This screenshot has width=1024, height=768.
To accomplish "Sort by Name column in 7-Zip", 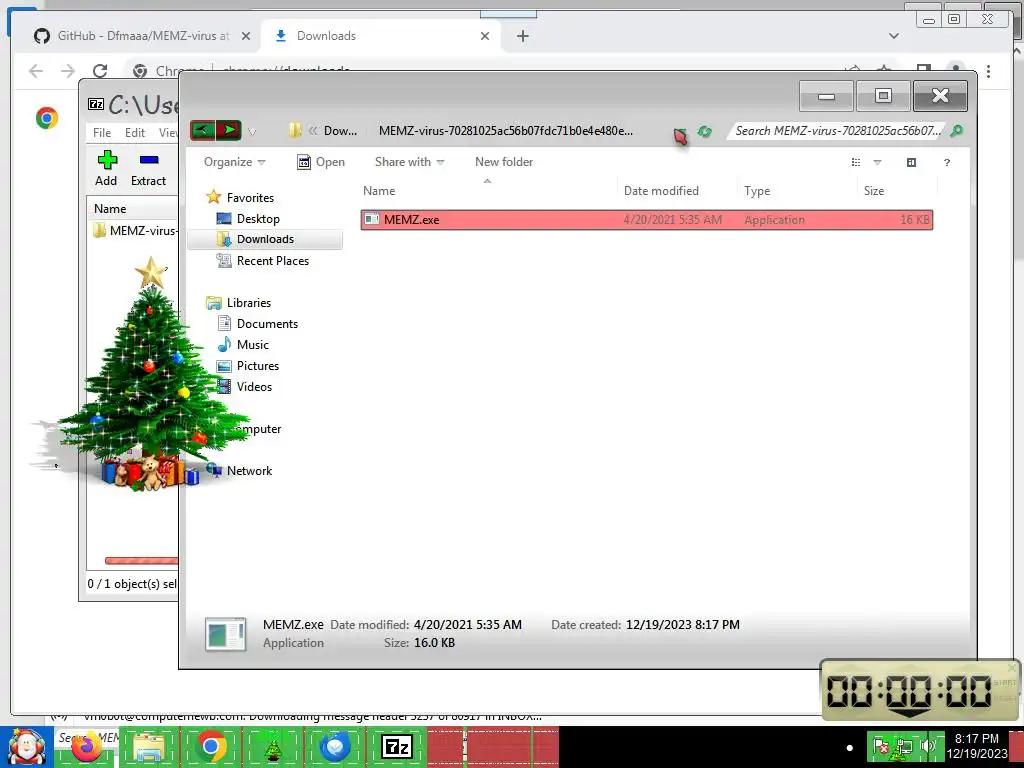I will pyautogui.click(x=133, y=208).
